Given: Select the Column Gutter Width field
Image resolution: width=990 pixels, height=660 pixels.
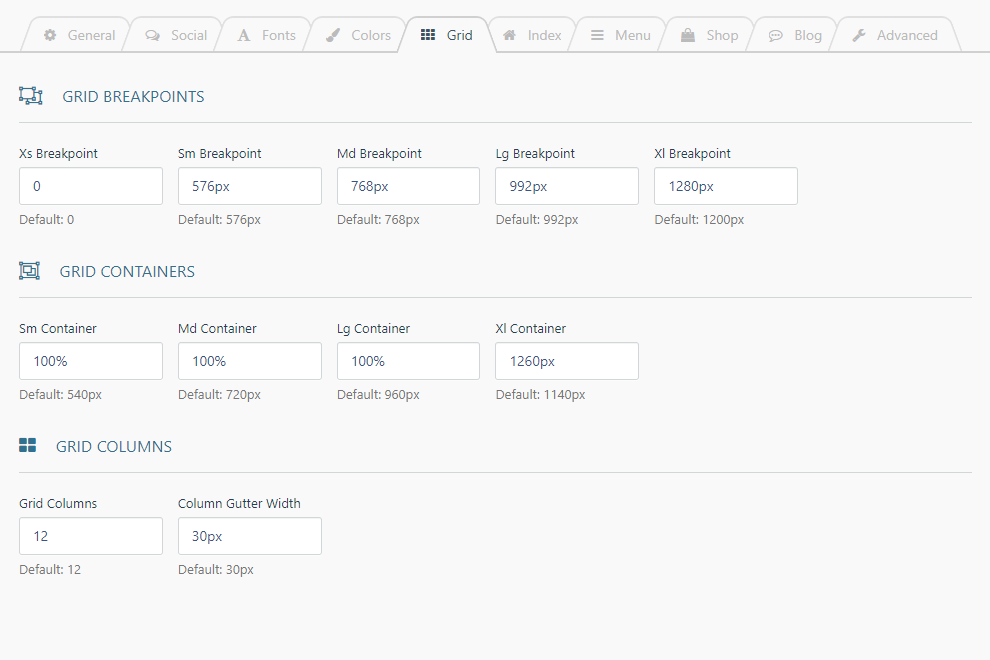Looking at the screenshot, I should point(250,536).
